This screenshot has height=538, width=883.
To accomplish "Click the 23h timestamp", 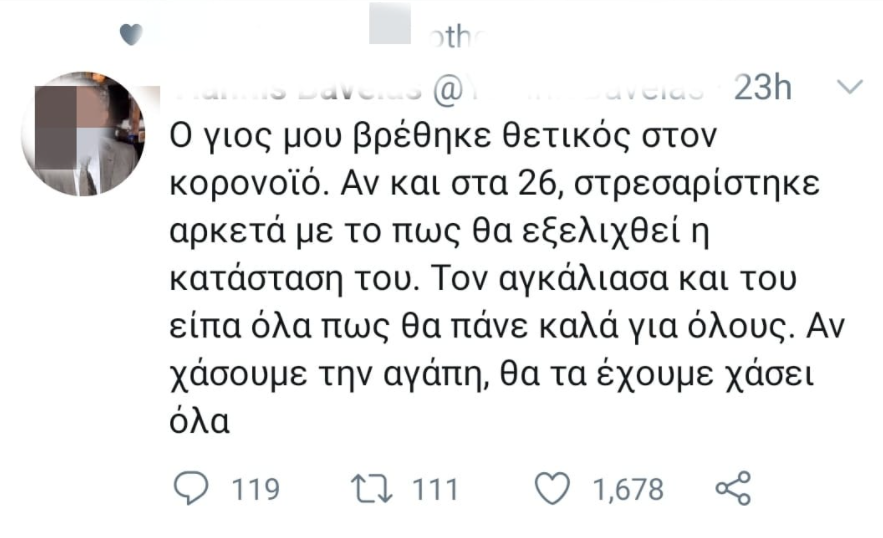I will 762,88.
